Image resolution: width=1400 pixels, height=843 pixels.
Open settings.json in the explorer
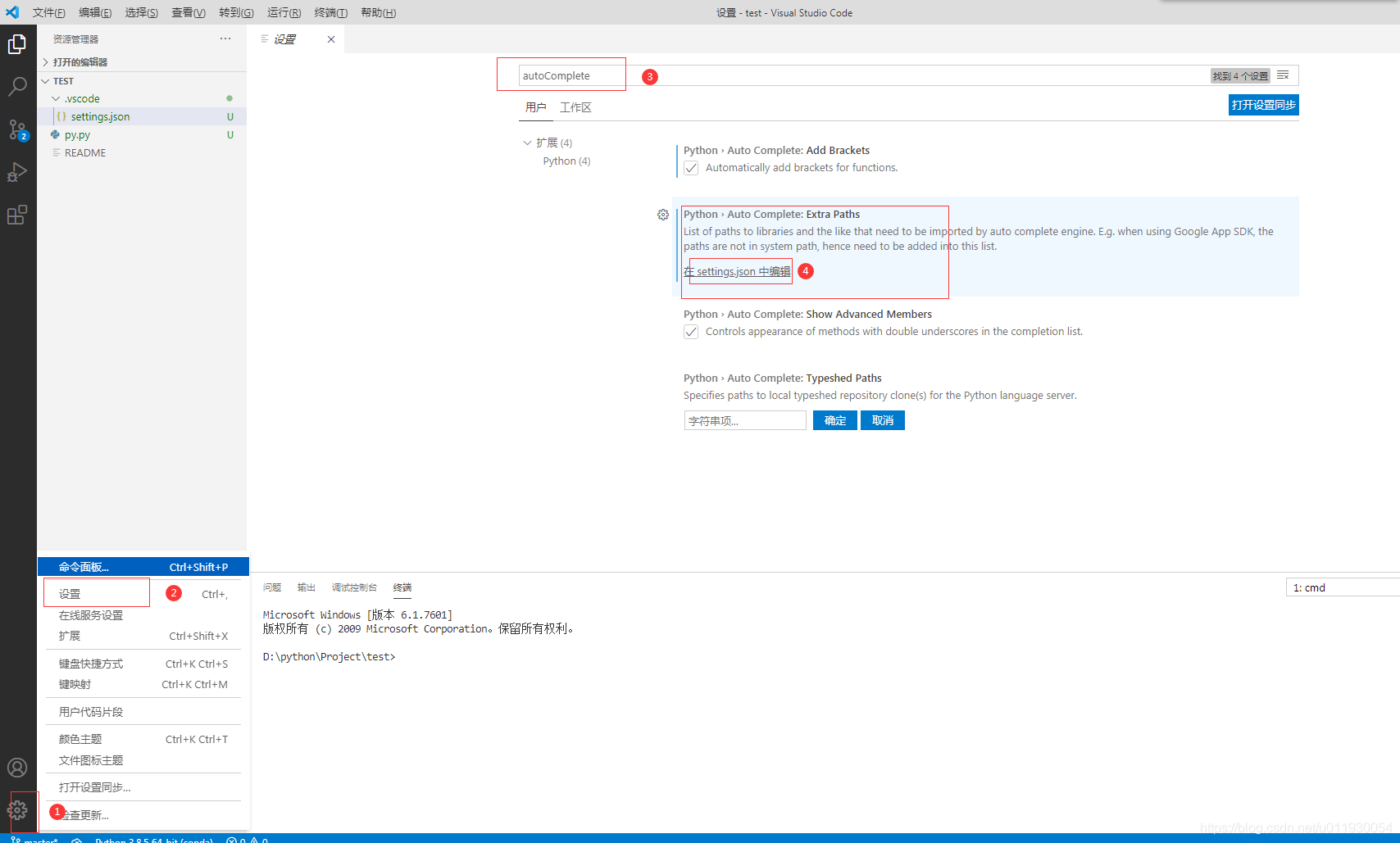click(x=142, y=116)
